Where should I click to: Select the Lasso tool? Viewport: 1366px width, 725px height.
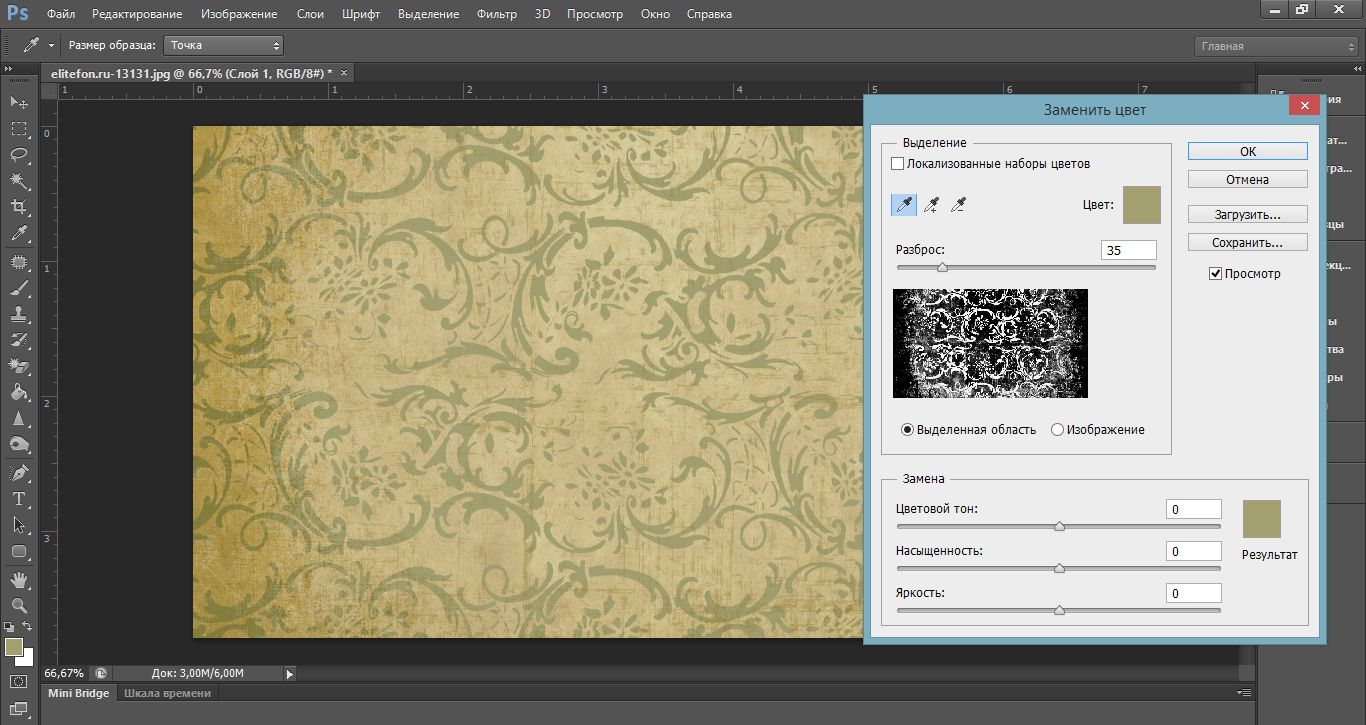click(x=19, y=154)
